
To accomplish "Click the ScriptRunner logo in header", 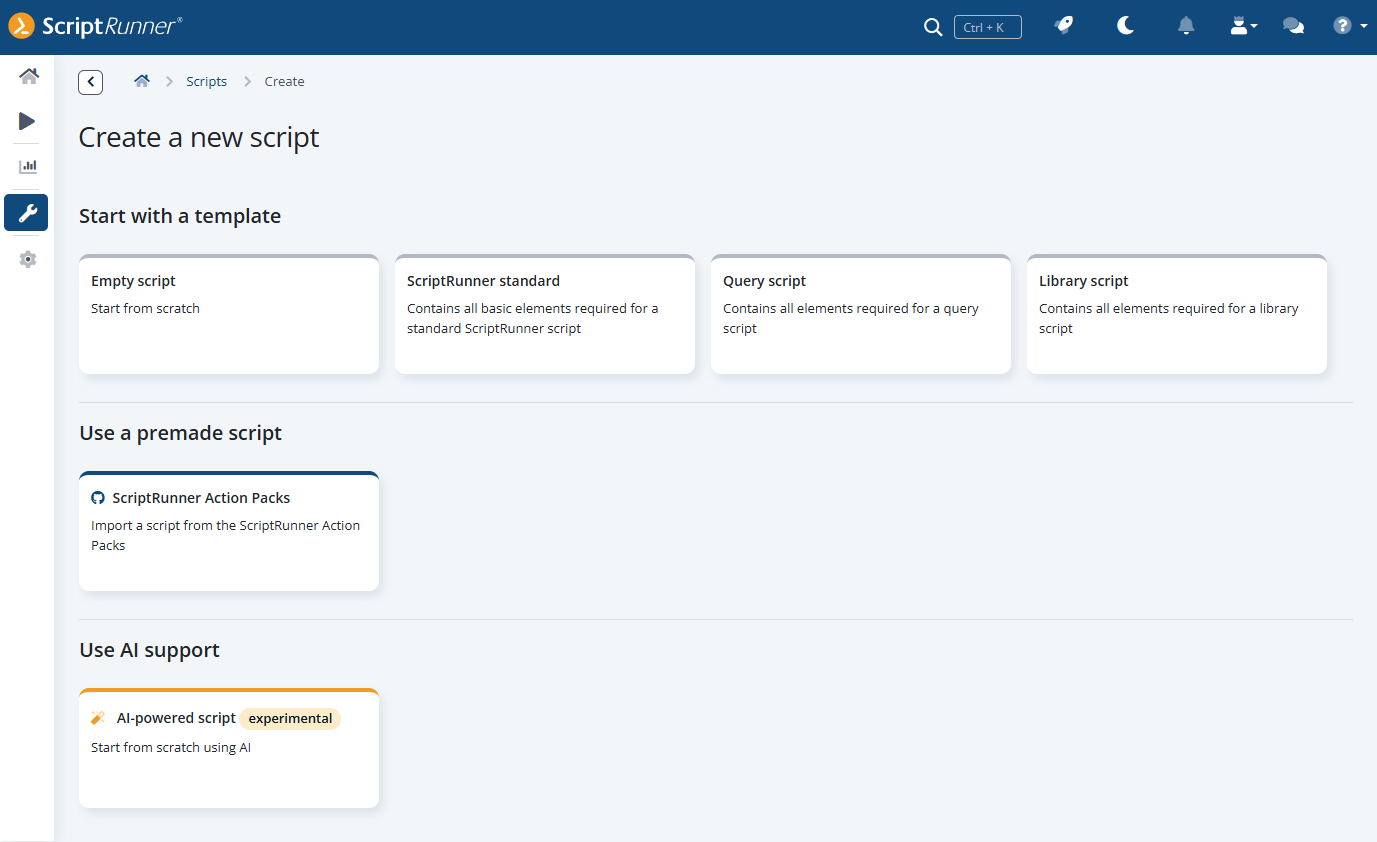I will [96, 27].
